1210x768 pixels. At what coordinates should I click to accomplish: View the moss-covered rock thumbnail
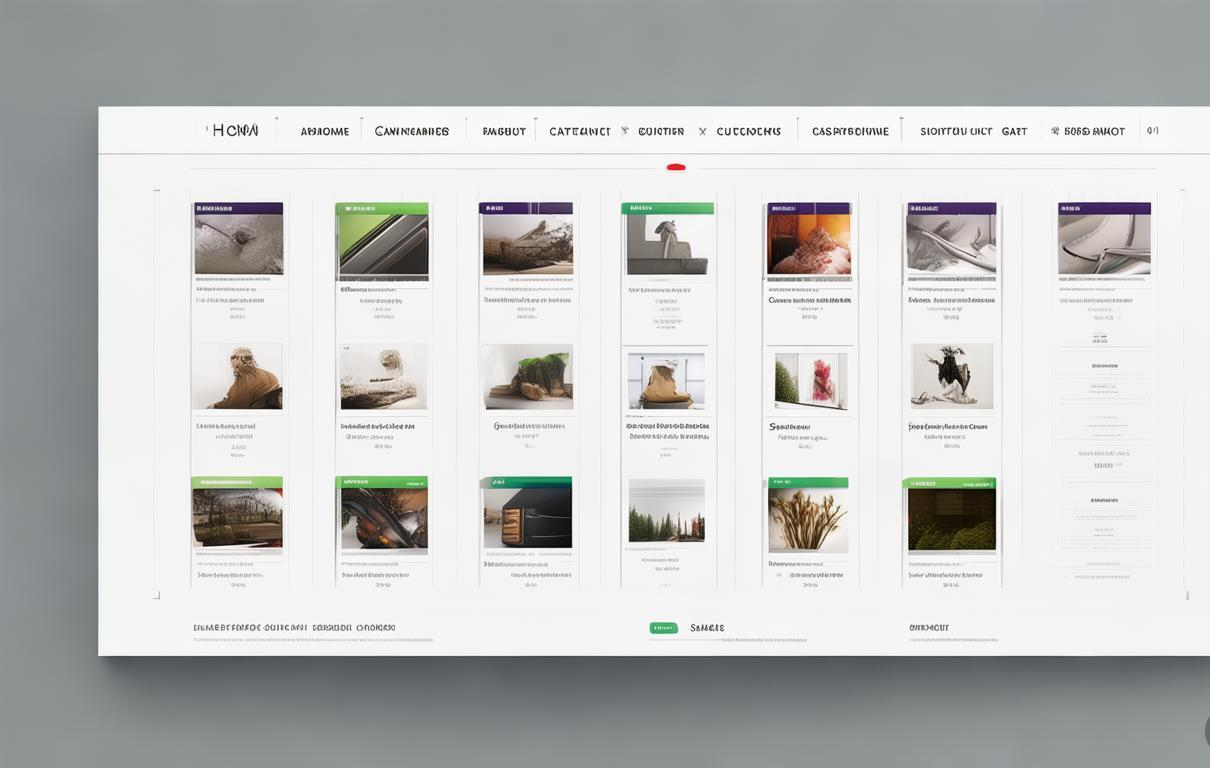(x=527, y=377)
